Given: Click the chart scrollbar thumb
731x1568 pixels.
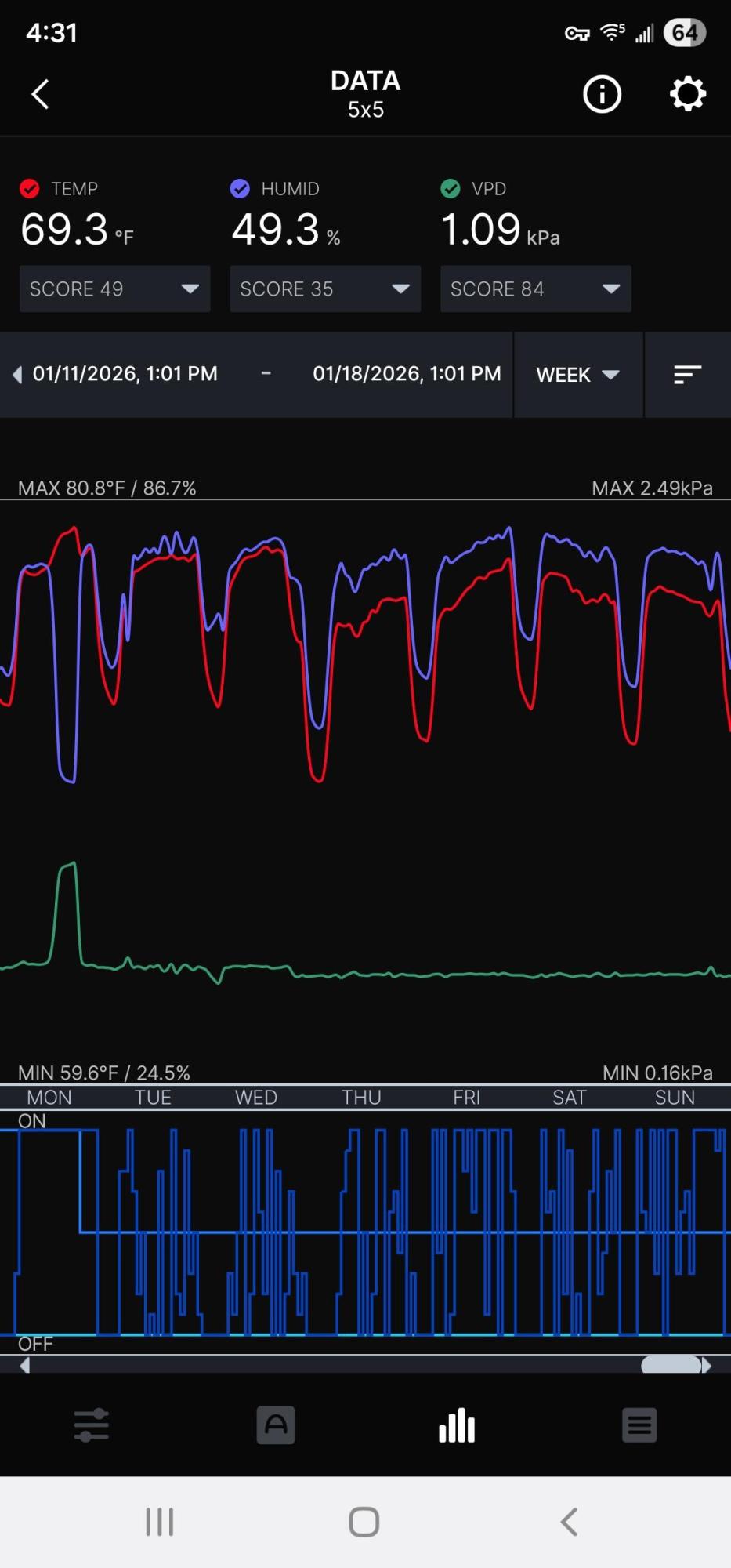Looking at the screenshot, I should [x=671, y=1365].
